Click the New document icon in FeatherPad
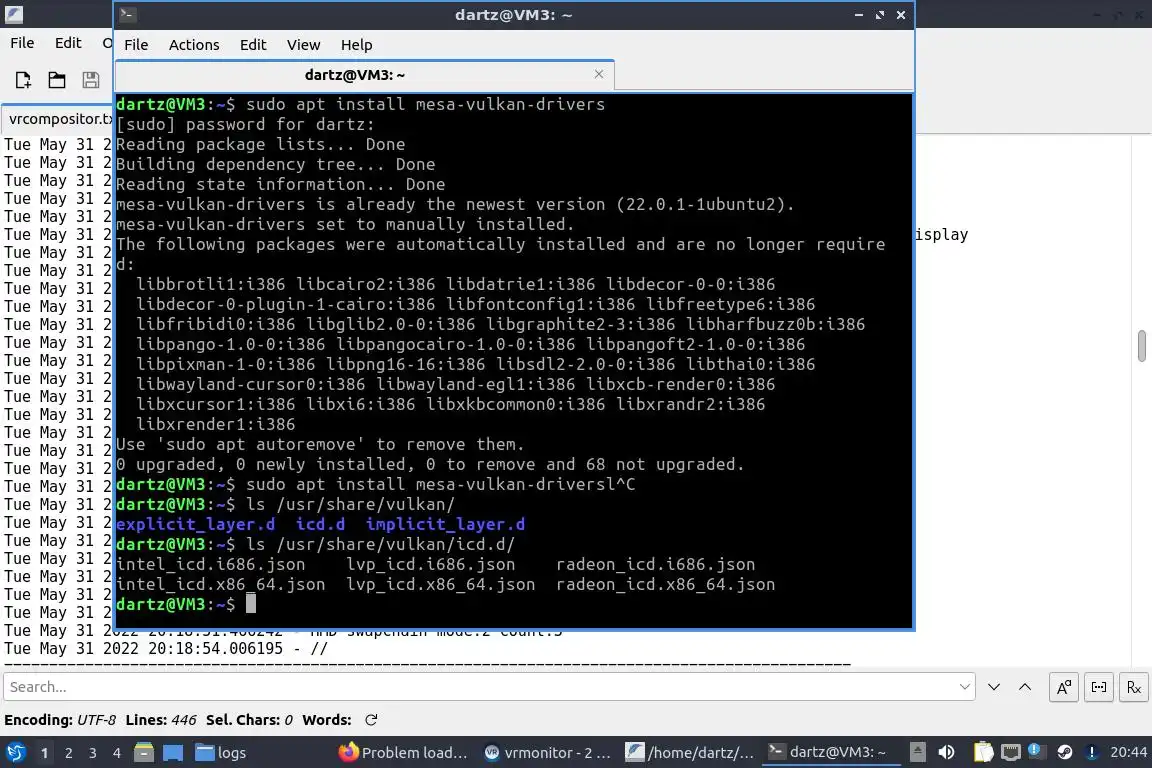 pos(23,79)
